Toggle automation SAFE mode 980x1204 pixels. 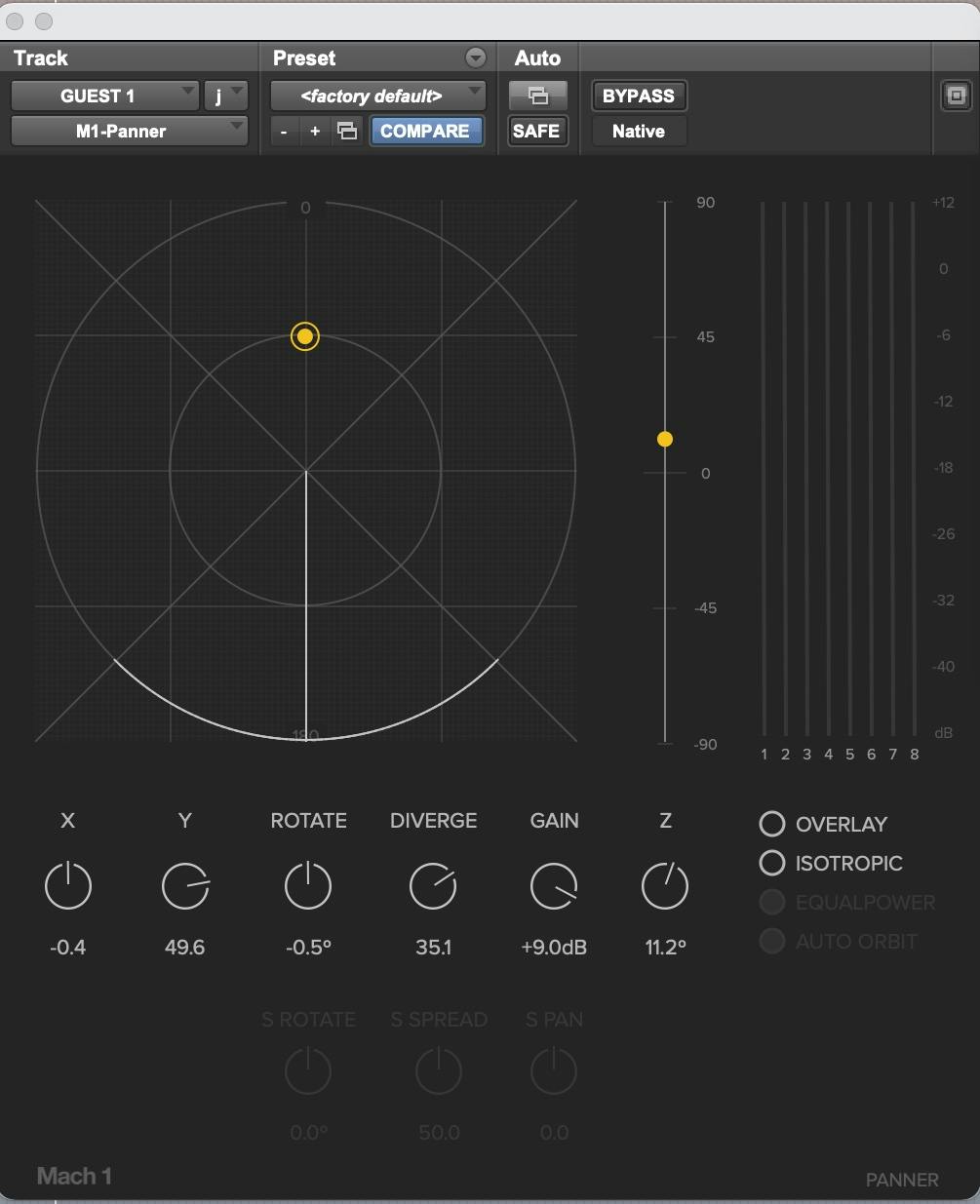(537, 131)
